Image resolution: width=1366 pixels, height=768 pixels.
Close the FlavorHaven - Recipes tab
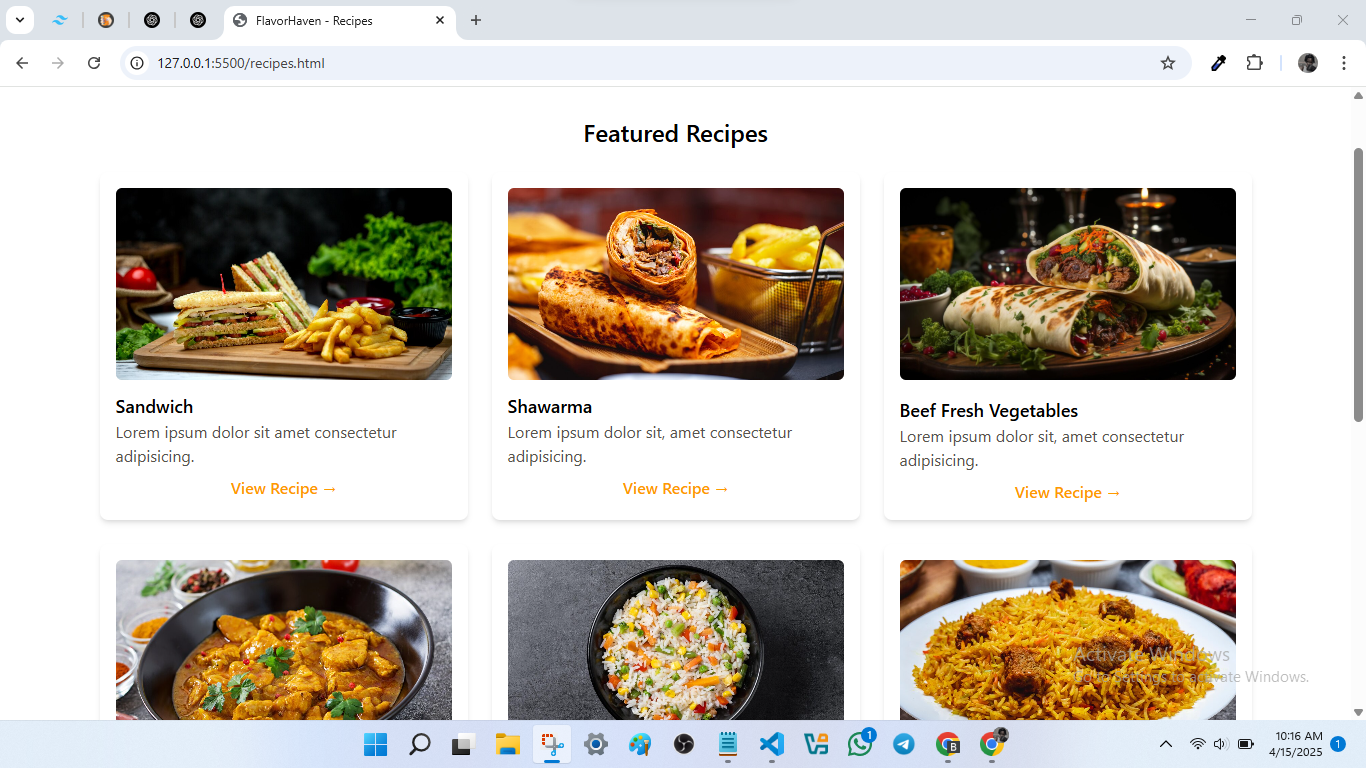(440, 20)
